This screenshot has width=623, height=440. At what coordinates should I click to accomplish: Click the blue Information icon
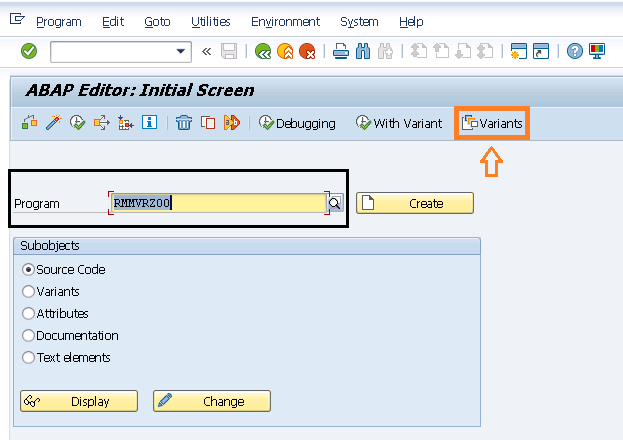point(149,122)
